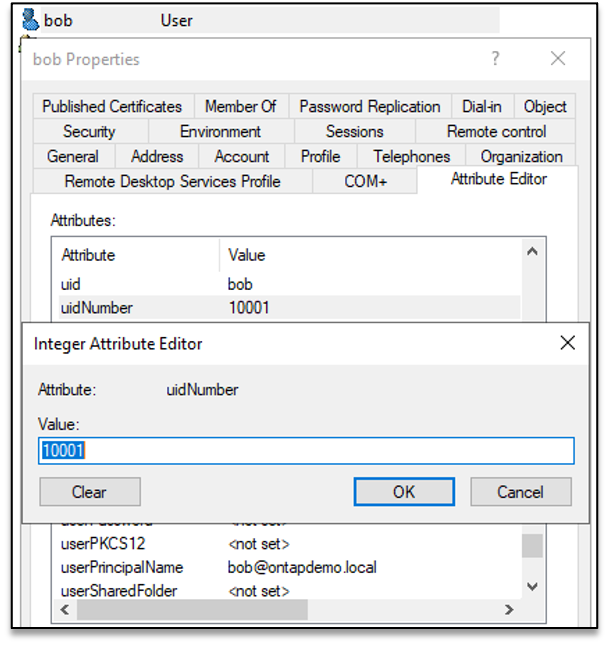Open the Environment tab
The height and width of the screenshot is (645, 608).
click(x=220, y=132)
